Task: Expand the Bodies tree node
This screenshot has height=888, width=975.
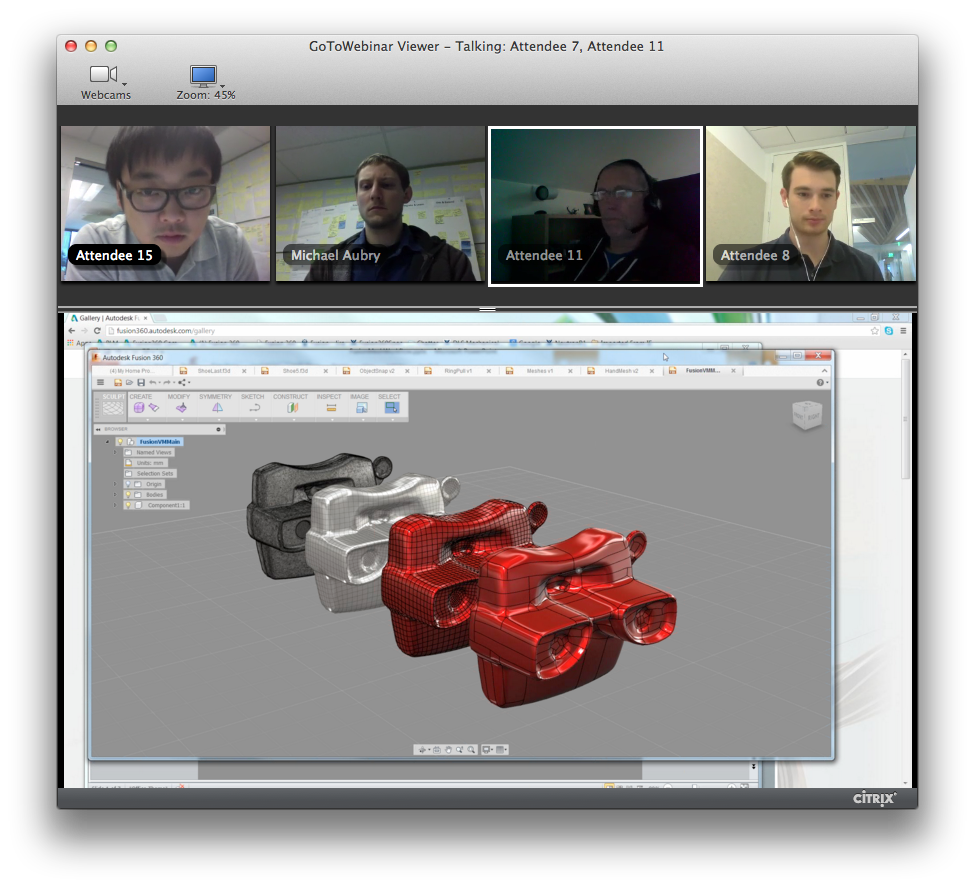Action: 116,494
